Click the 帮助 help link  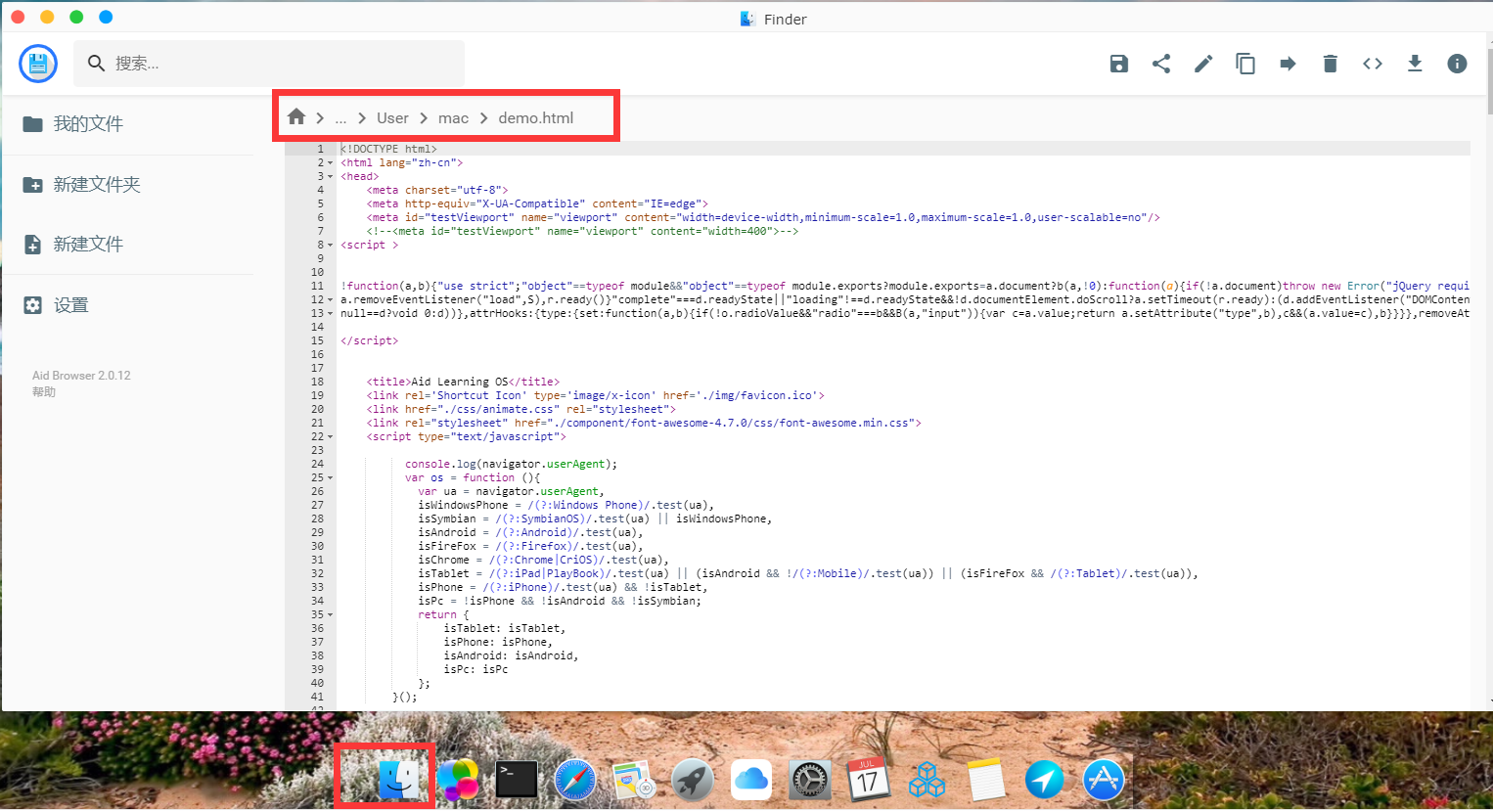[44, 391]
